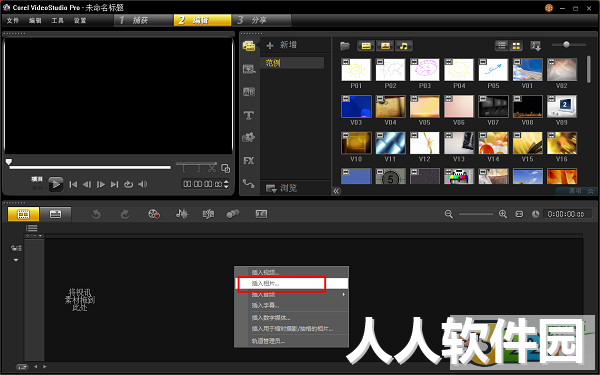Open the subtitle editor icon
The image size is (600, 375).
pyautogui.click(x=261, y=214)
